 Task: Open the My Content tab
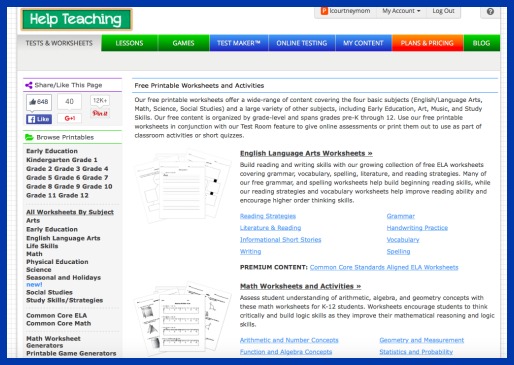point(363,43)
